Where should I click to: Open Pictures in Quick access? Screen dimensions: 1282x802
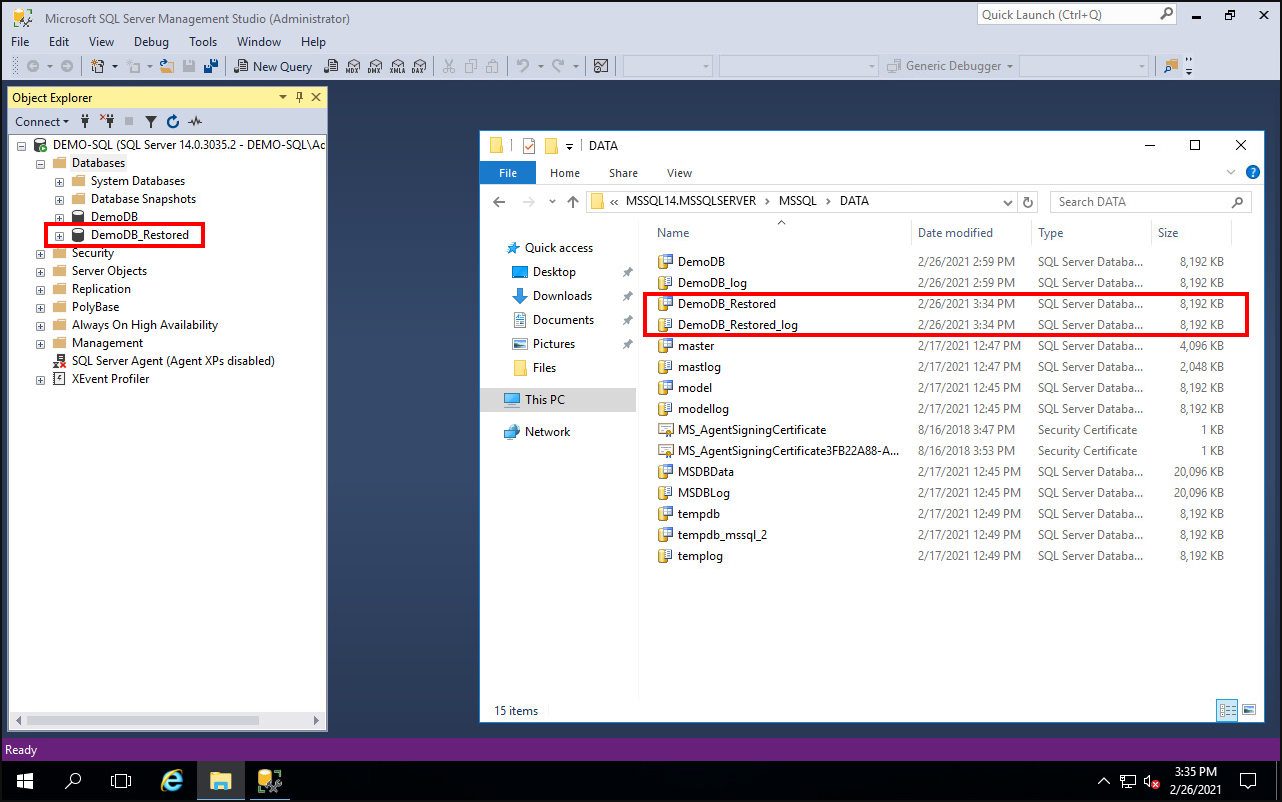(x=553, y=344)
